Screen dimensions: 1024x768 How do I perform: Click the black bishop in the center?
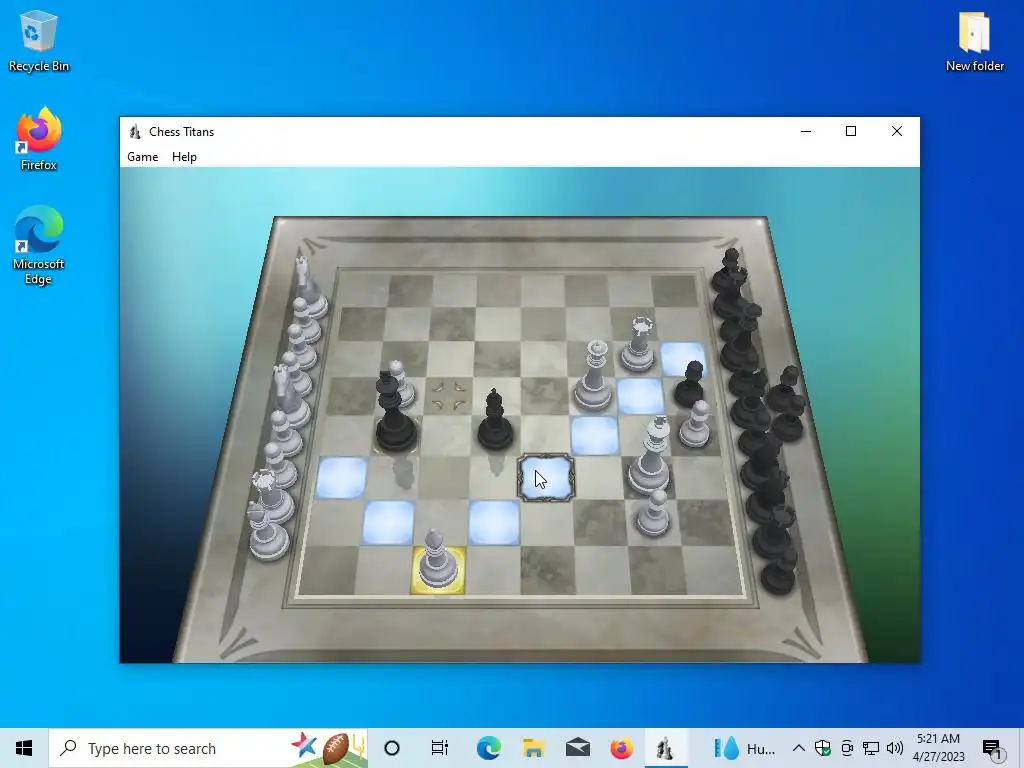coord(495,419)
